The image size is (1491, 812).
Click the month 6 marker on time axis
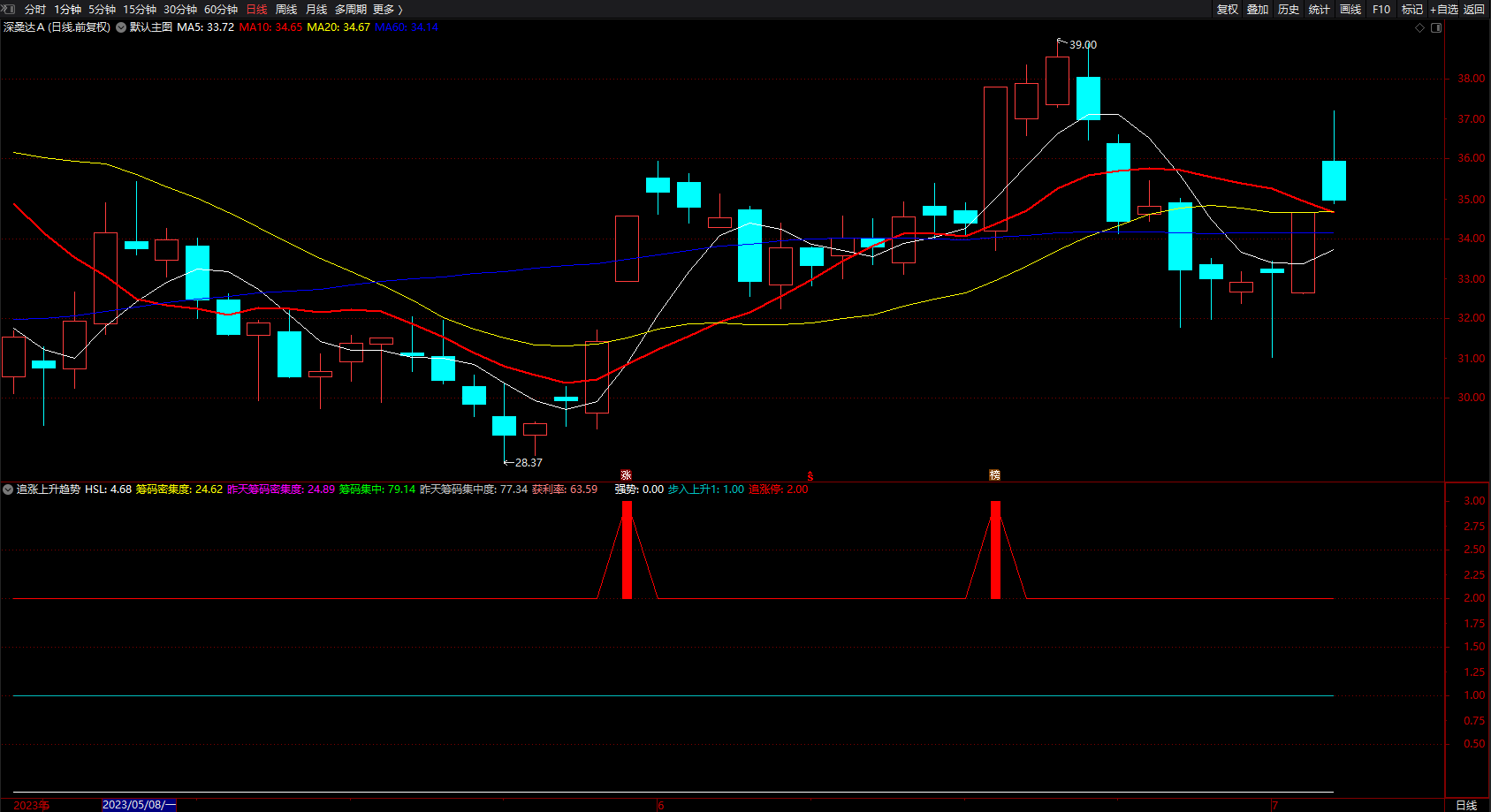(660, 805)
